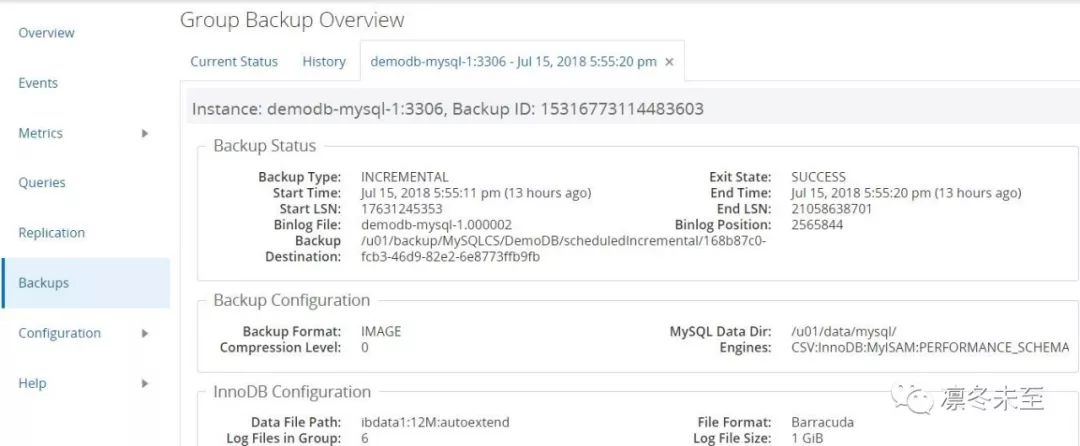Click the Backup ID header line
Screen dimensions: 1080x446
(x=447, y=108)
